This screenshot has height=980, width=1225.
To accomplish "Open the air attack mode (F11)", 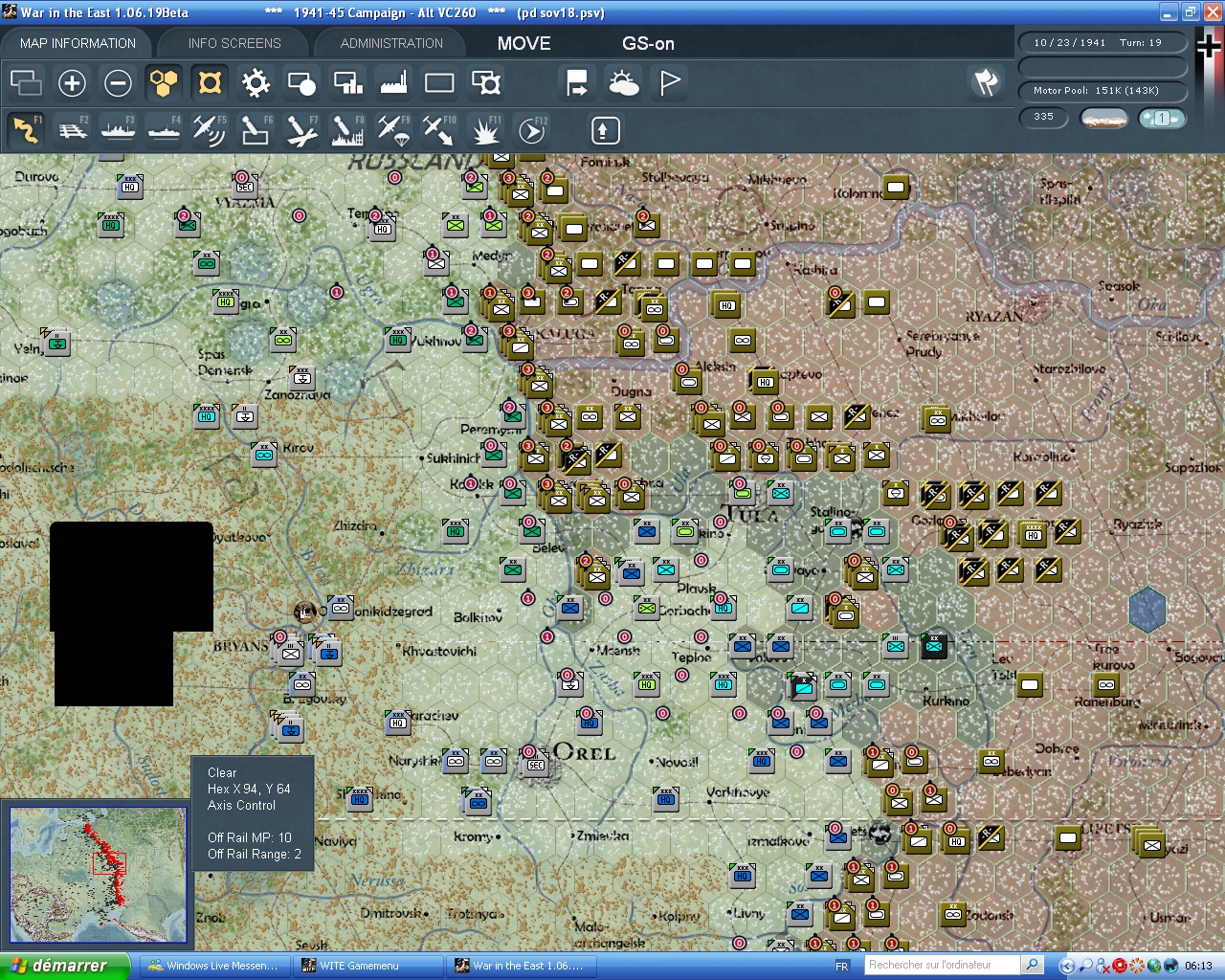I will coord(485,130).
